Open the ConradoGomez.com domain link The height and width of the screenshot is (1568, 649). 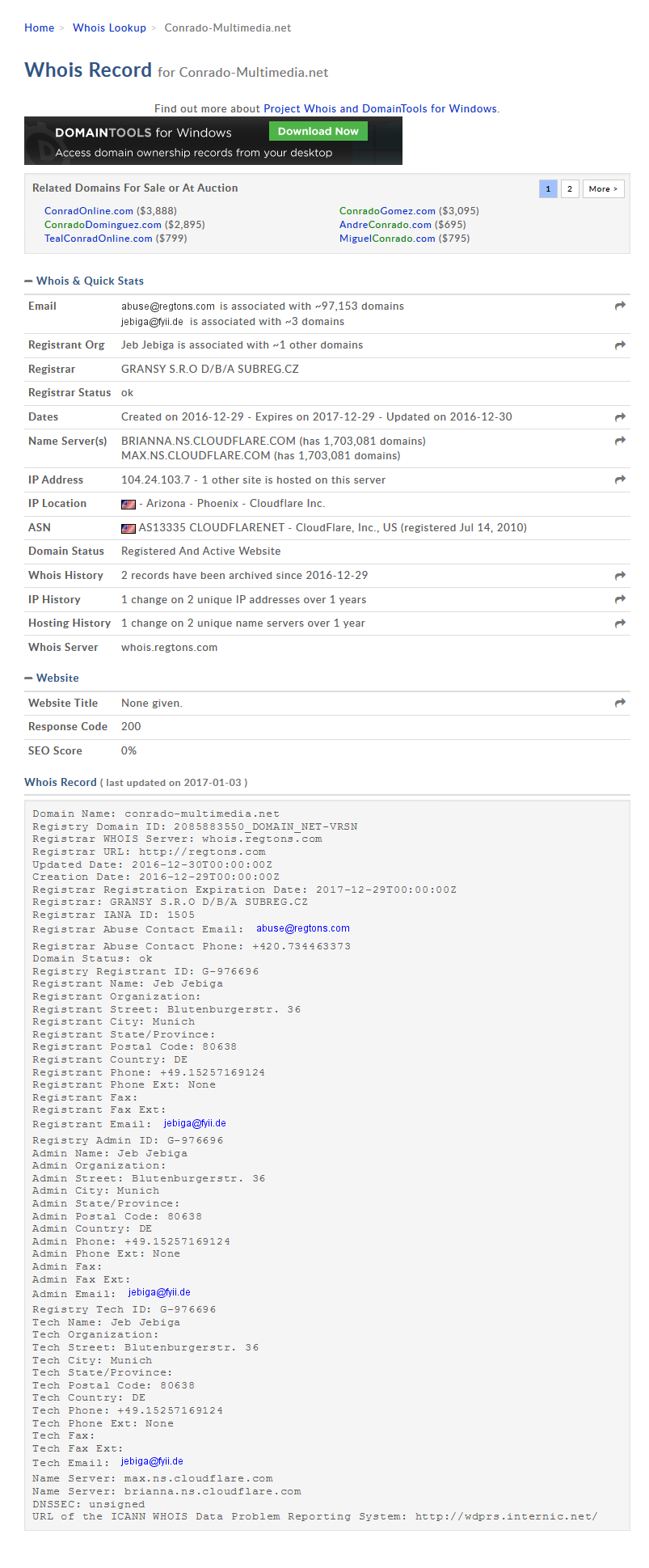point(387,211)
